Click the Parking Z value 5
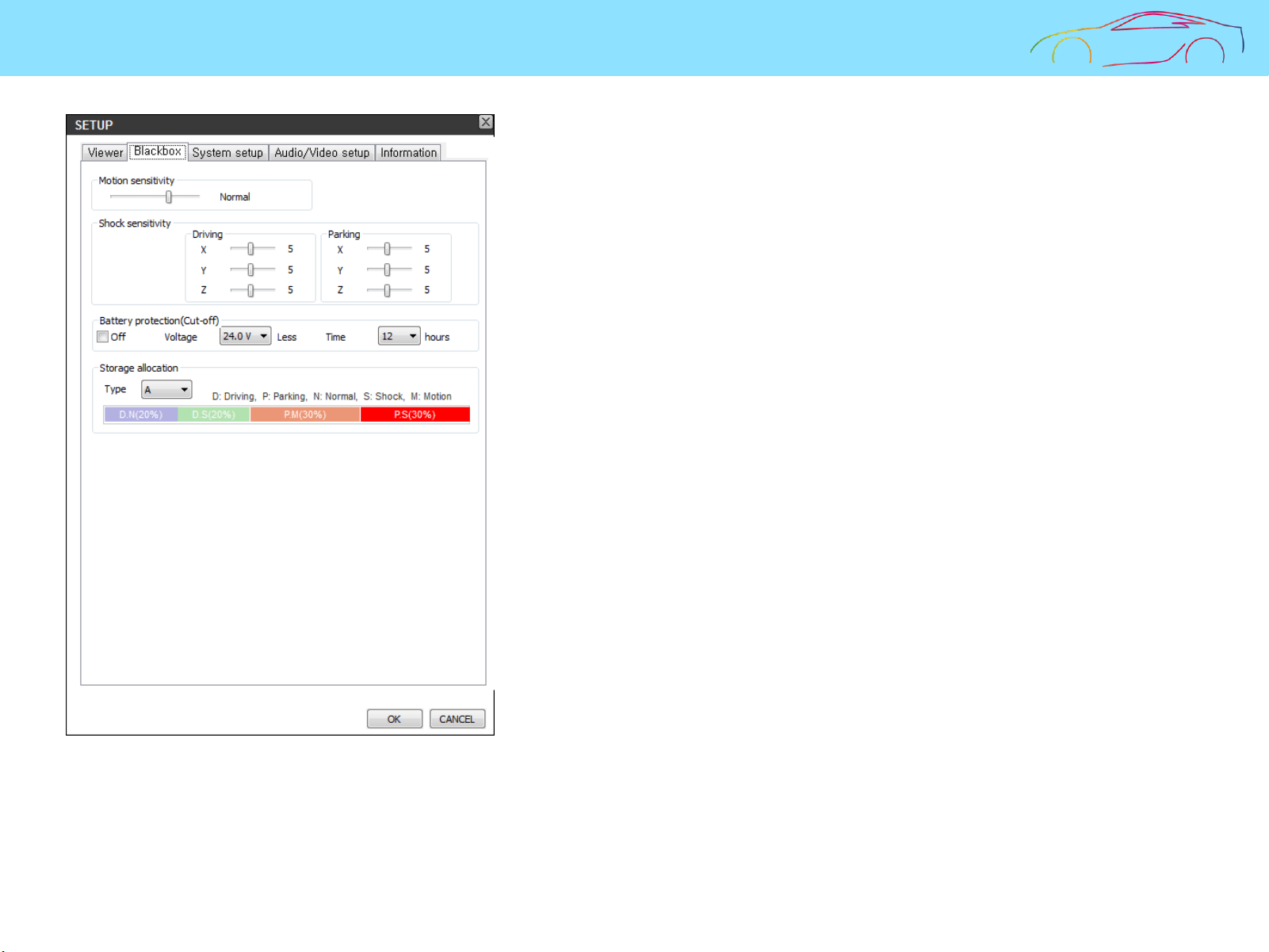The image size is (1269, 952). coord(426,290)
